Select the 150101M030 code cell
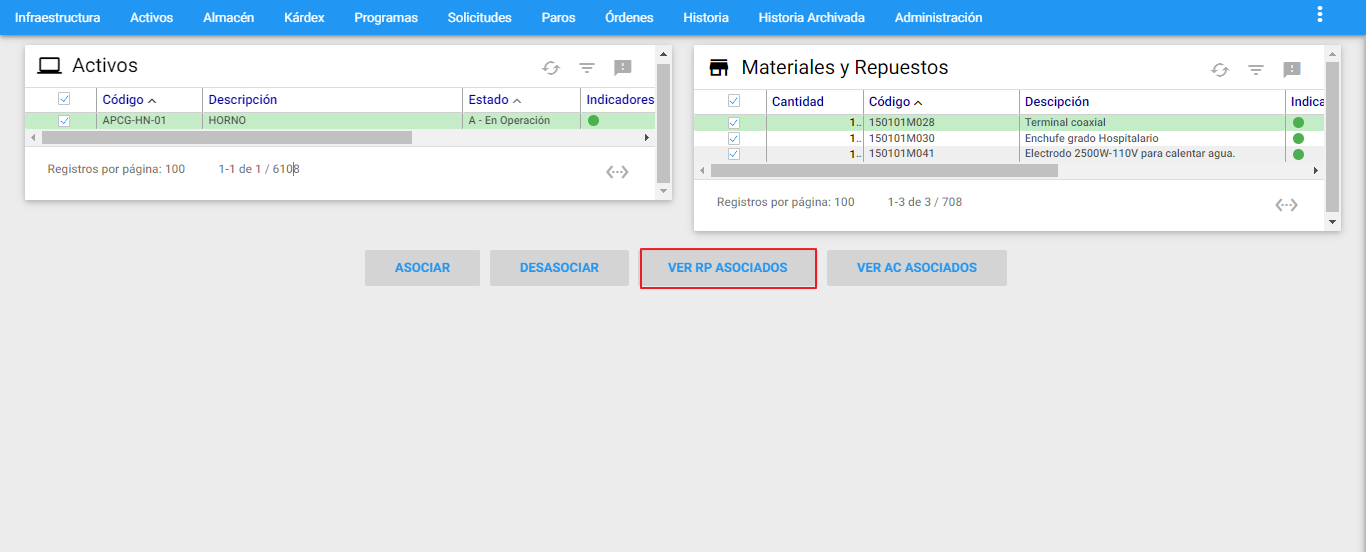This screenshot has height=552, width=1366. [x=941, y=138]
